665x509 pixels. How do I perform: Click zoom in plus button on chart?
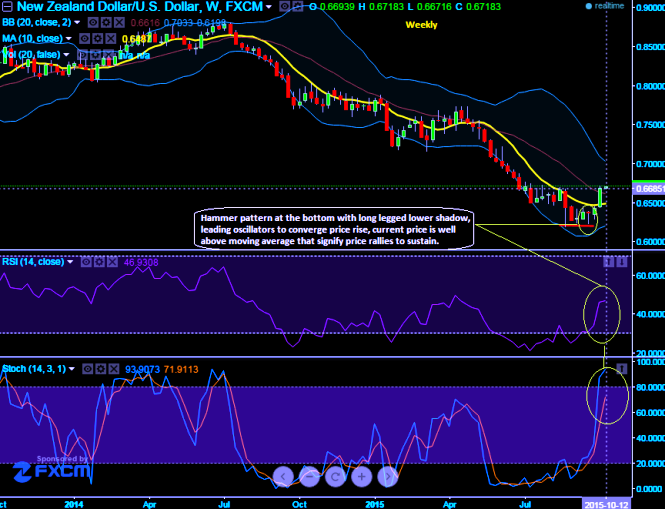pos(361,476)
